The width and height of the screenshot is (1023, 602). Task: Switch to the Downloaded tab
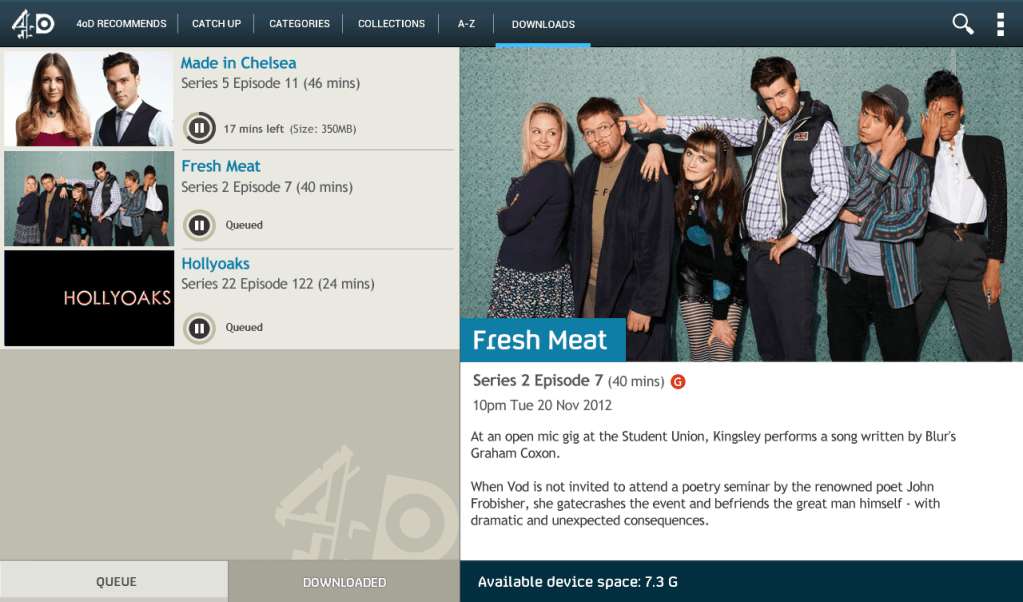click(x=344, y=581)
